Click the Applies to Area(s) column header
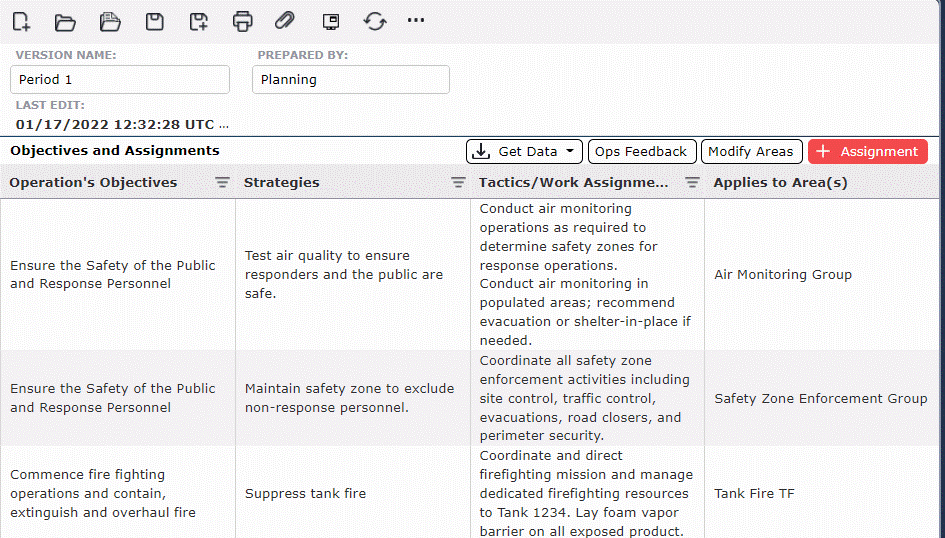This screenshot has width=945, height=538. [x=780, y=183]
